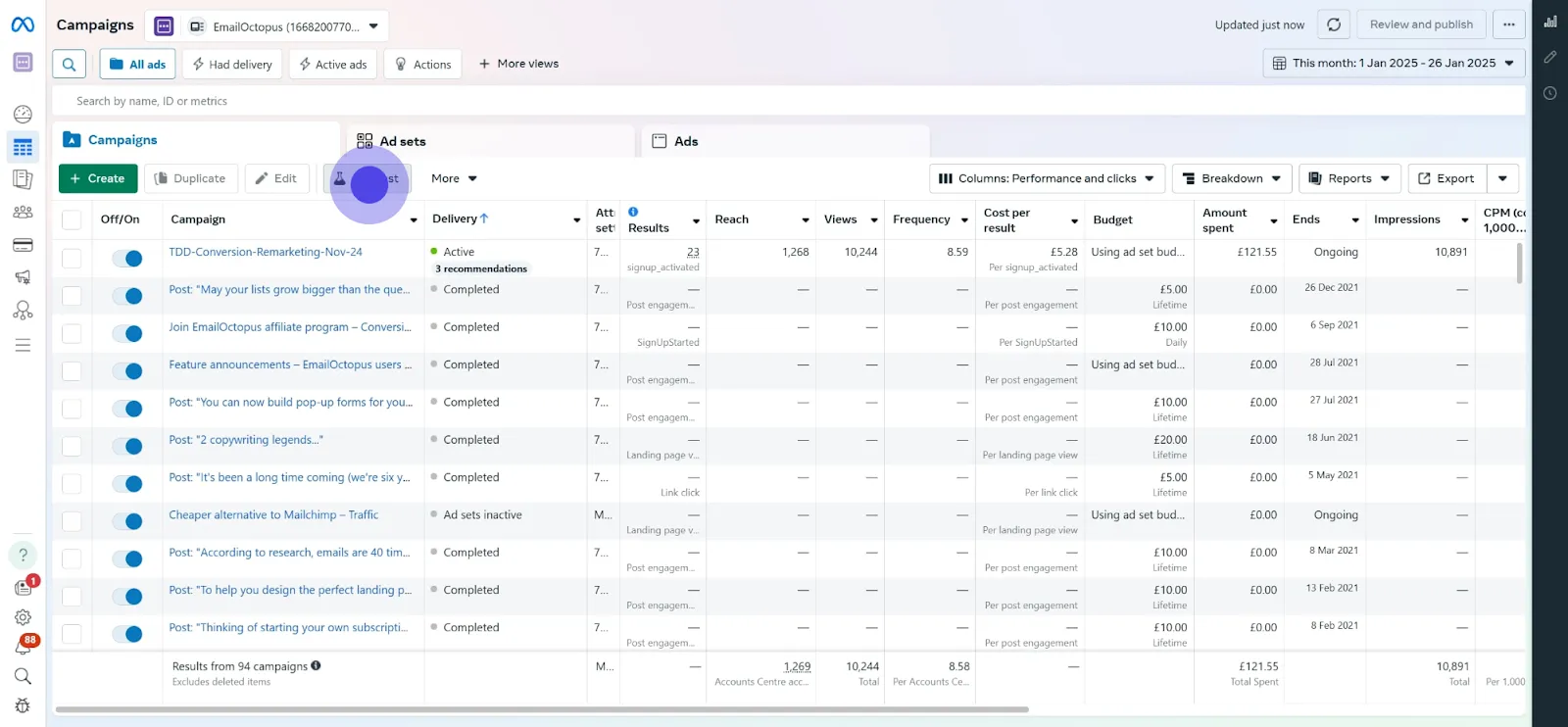Open the Join EmailOctopus affiliate program campaign link
The width and height of the screenshot is (1568, 727).
point(289,327)
